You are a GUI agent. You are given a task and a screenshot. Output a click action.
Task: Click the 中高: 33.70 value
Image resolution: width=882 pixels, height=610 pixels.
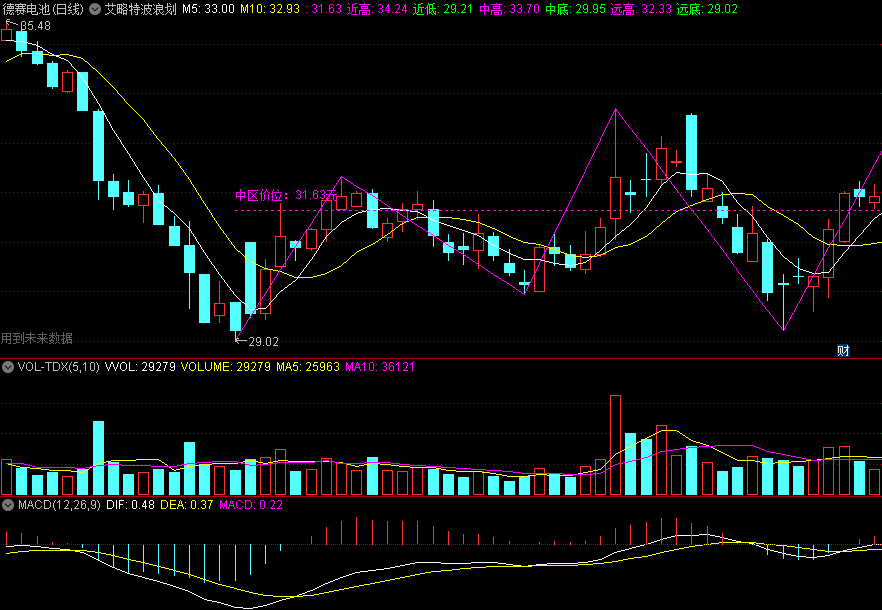(510, 9)
